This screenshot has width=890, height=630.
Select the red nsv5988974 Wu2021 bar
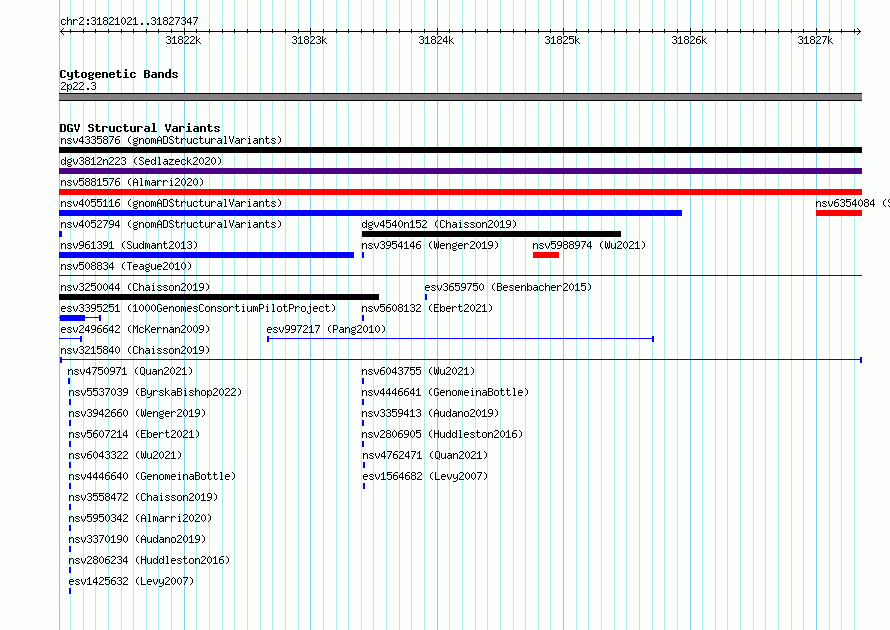point(546,255)
